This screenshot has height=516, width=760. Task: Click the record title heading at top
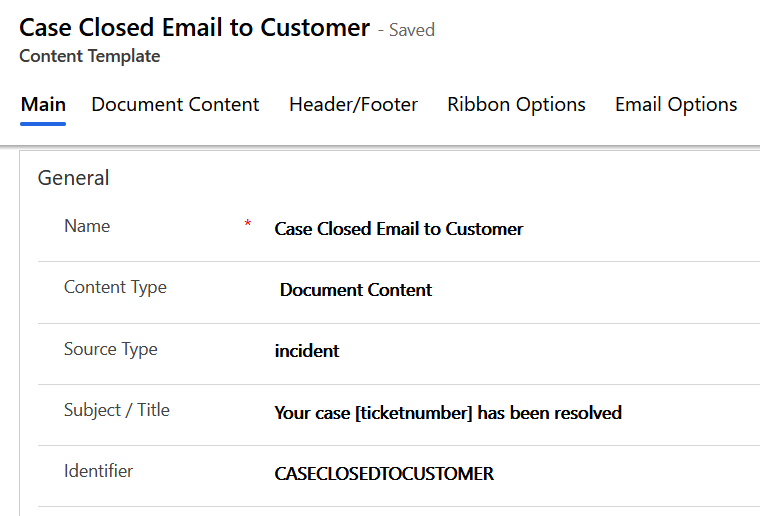(x=194, y=27)
